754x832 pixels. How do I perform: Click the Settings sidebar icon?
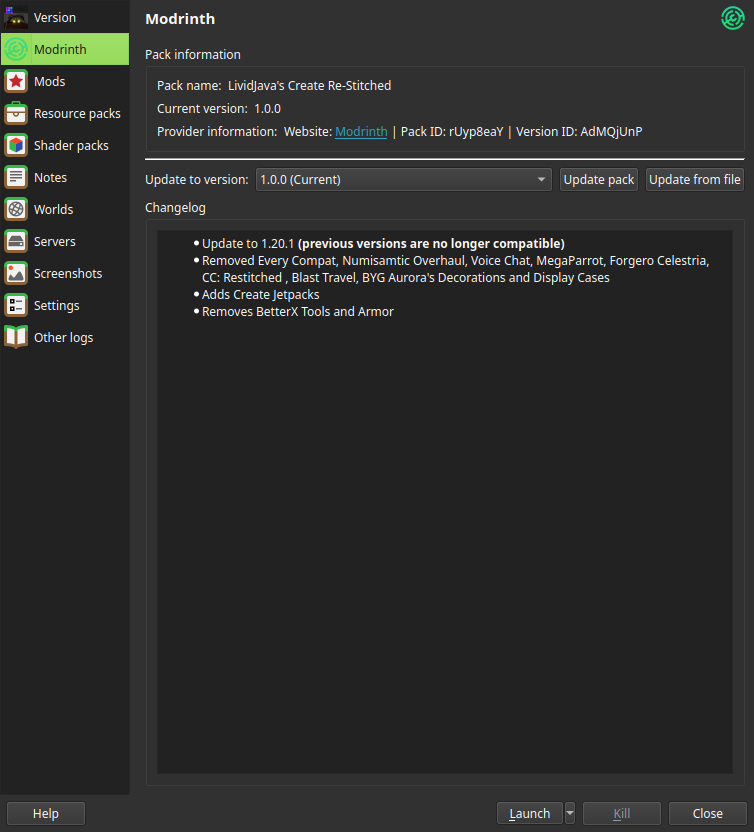16,305
